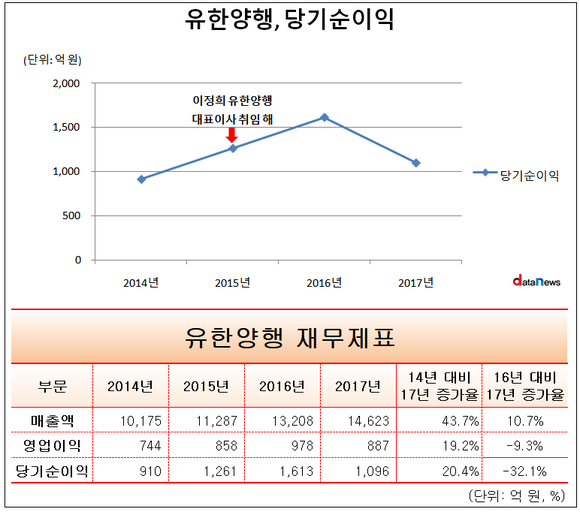Image resolution: width=580 pixels, height=512 pixels.
Task: Click the 1,096 net income cell
Action: 372,471
